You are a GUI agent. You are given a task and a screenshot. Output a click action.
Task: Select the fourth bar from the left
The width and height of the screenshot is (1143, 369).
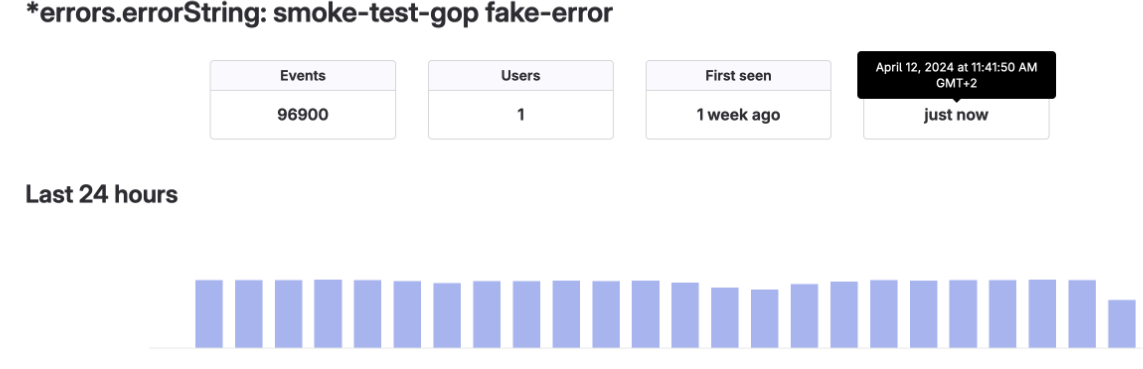point(328,314)
